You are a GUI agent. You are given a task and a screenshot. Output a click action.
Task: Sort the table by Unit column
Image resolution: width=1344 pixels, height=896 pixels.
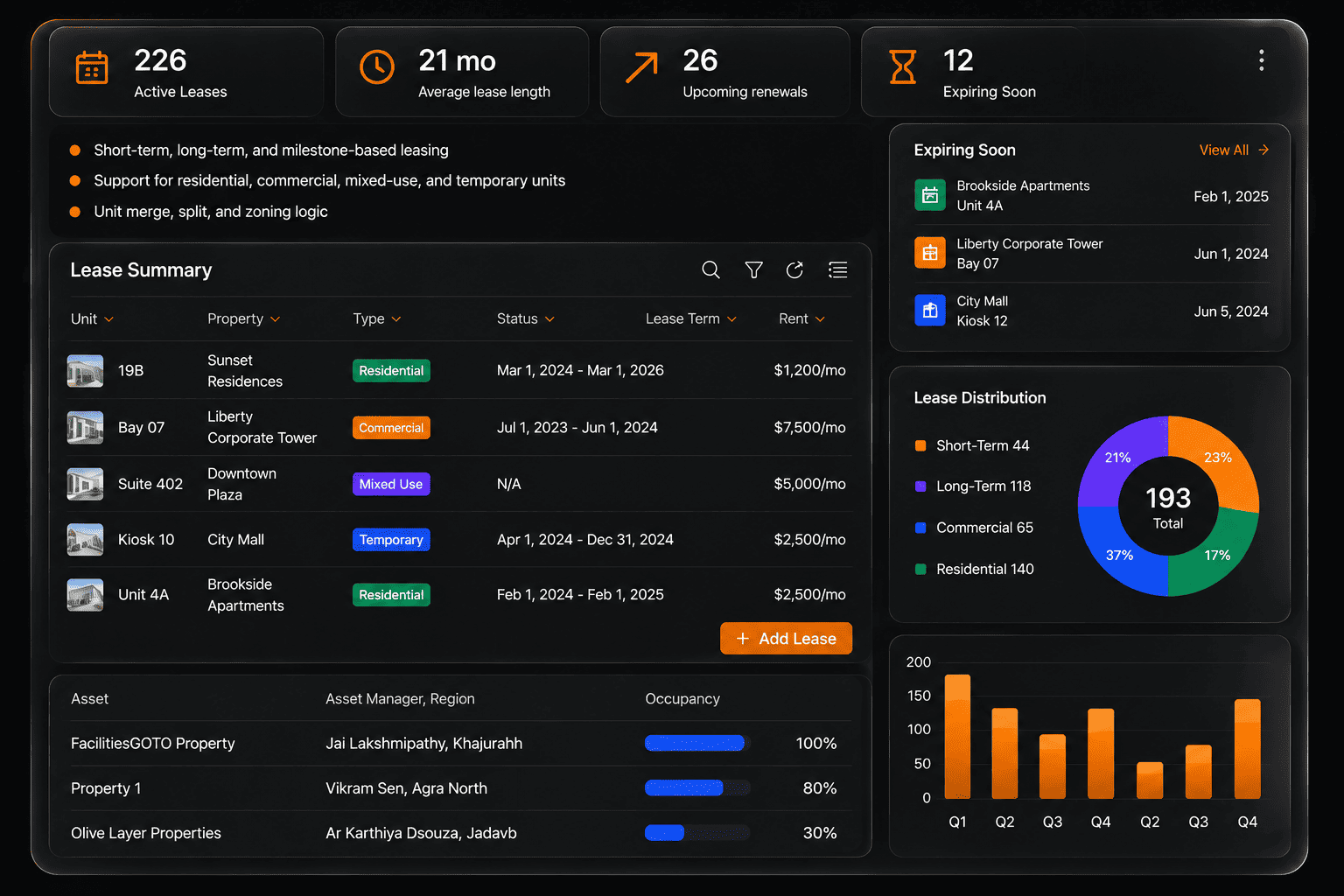click(x=92, y=319)
